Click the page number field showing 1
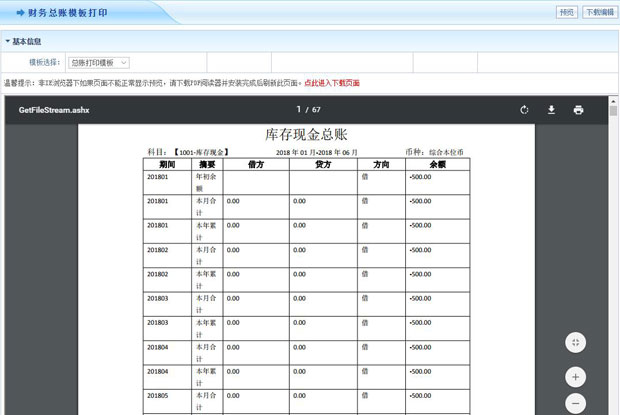This screenshot has height=415, width=620. 298,110
